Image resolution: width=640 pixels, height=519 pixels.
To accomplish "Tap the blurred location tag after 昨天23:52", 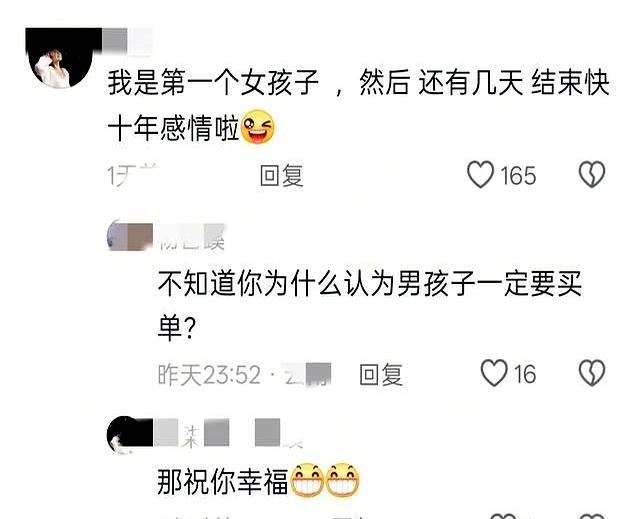I will 309,375.
